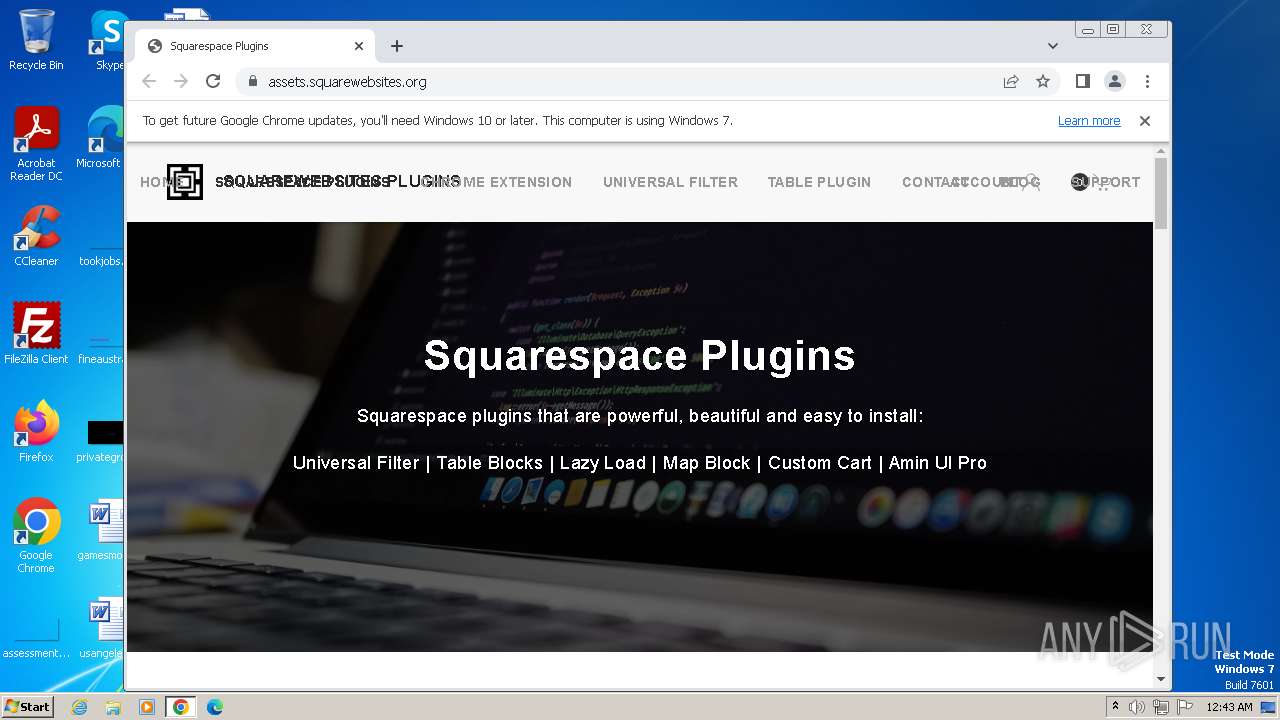The image size is (1280, 720).
Task: Open Acrobat Reader DC shortcut
Action: tap(36, 144)
